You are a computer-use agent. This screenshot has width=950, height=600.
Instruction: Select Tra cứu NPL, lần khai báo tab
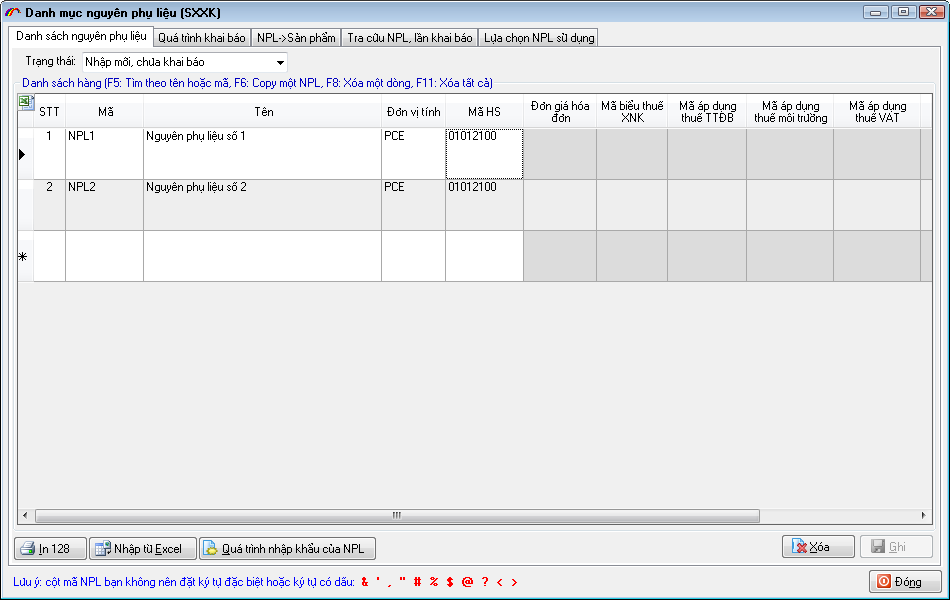coord(409,38)
